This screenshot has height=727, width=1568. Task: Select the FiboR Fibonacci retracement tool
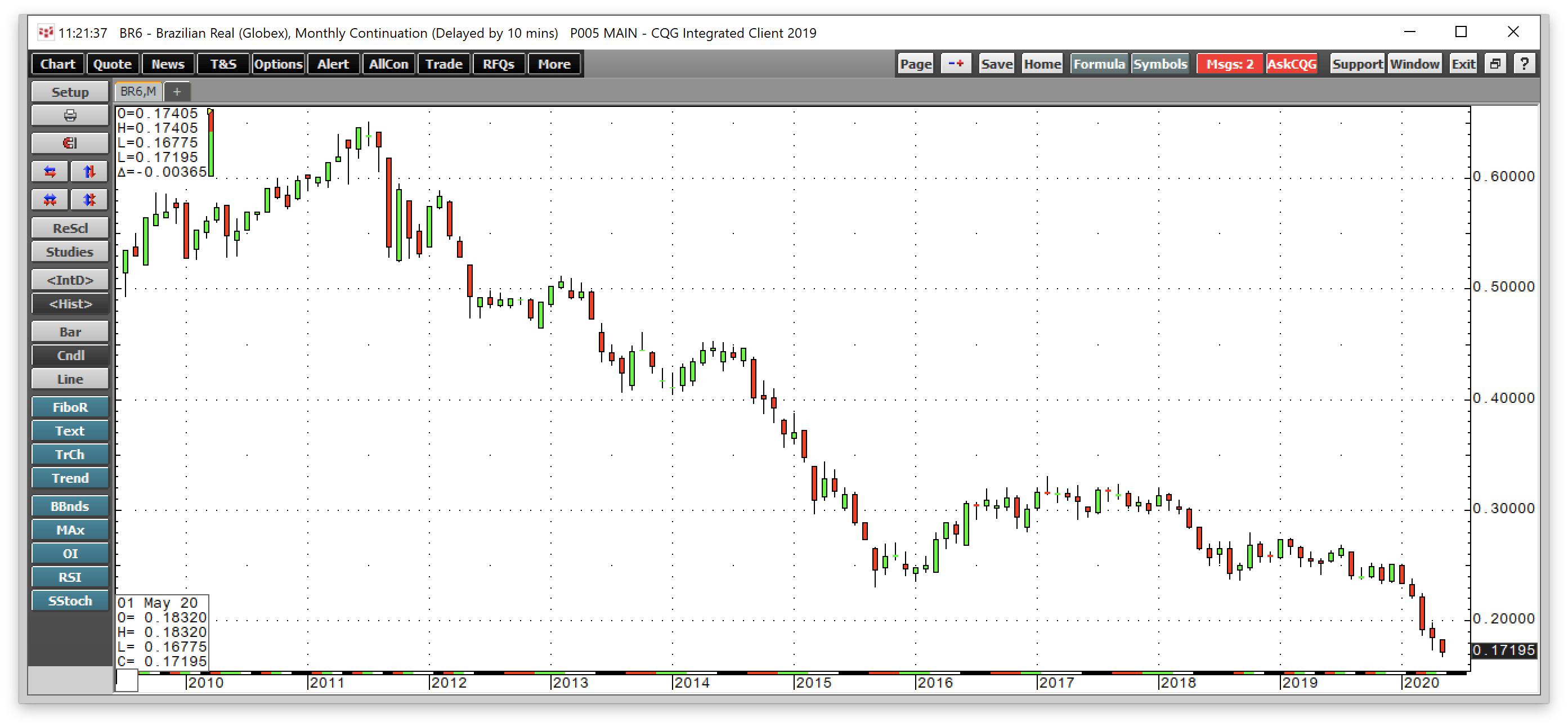tap(70, 407)
